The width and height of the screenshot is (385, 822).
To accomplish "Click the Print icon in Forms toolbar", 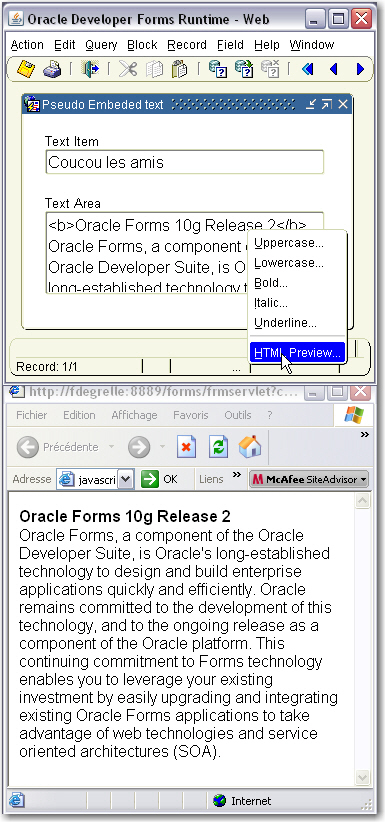I will tap(52, 69).
